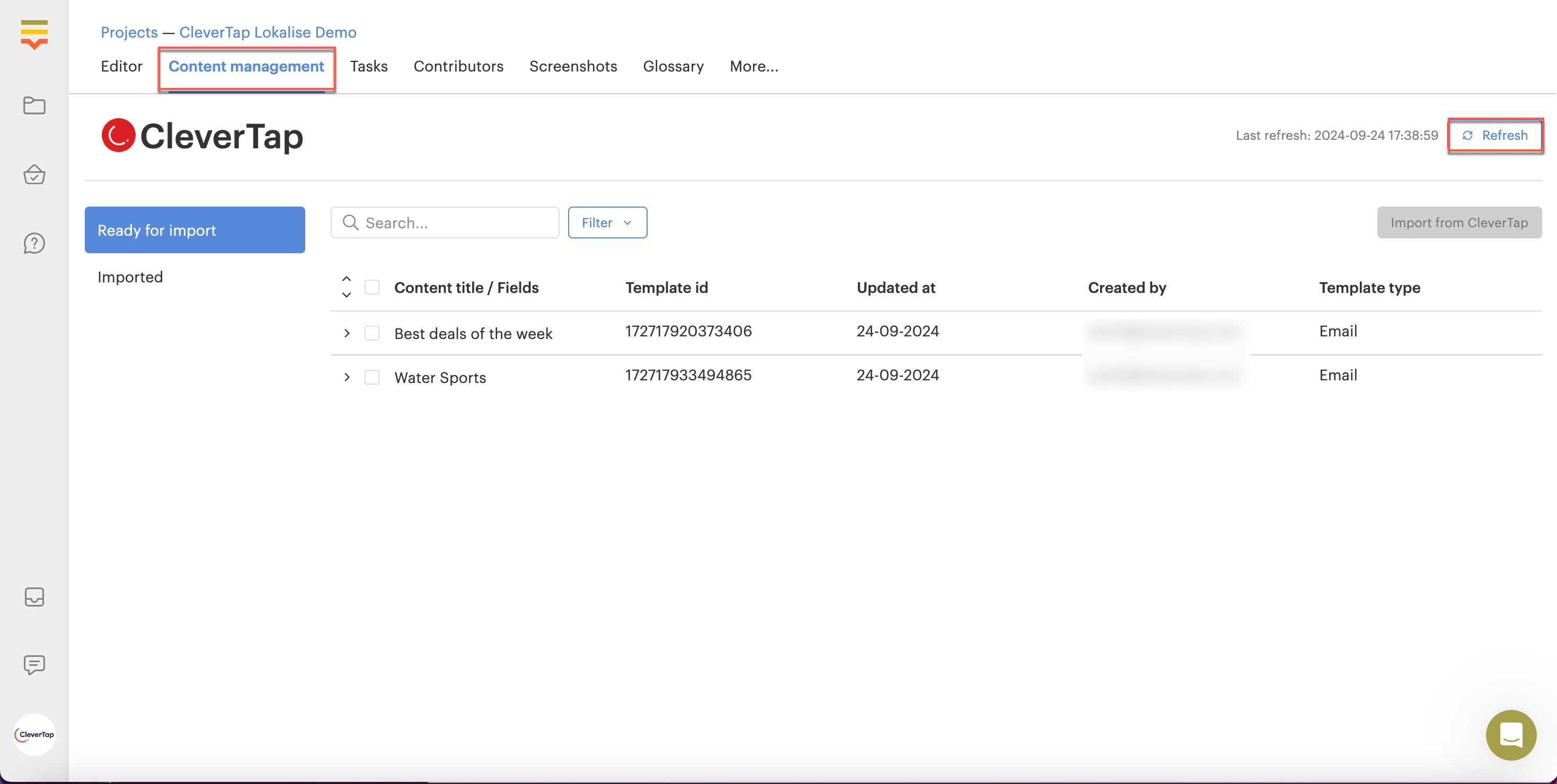Switch to the Screenshots tab
This screenshot has height=784, width=1557.
click(x=573, y=66)
